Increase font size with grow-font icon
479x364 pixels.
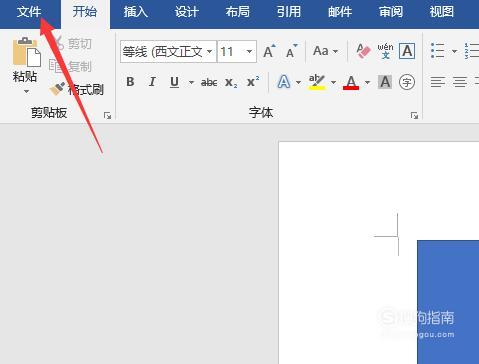coord(269,51)
